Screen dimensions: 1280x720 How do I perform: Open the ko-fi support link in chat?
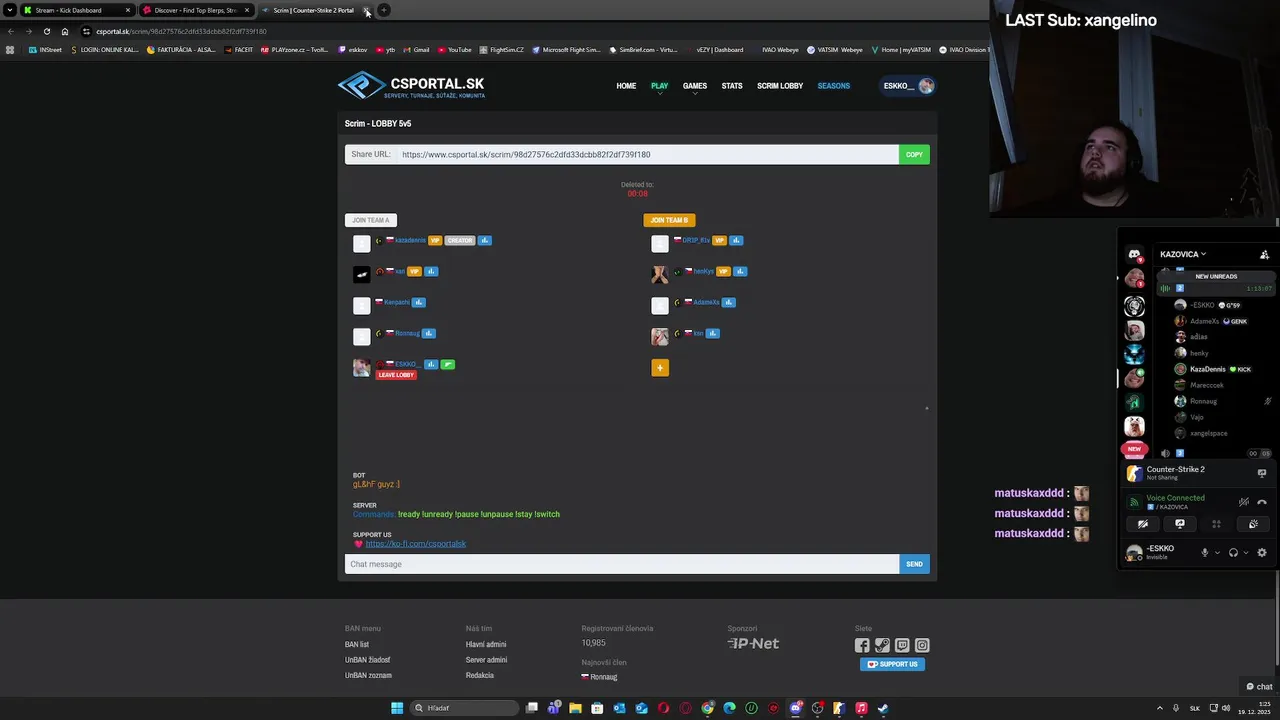tap(415, 544)
